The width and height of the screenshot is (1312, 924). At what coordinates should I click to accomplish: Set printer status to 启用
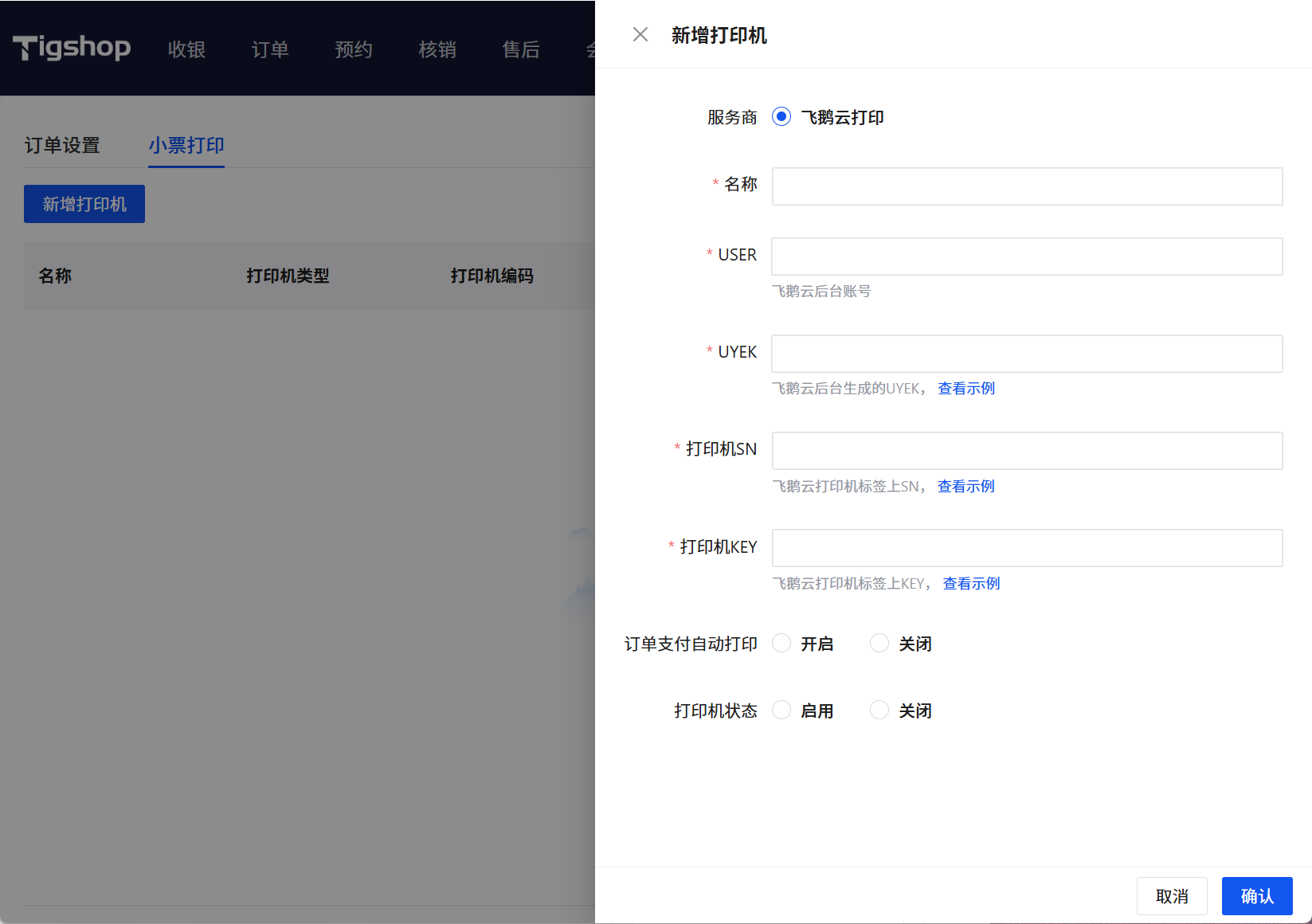781,711
